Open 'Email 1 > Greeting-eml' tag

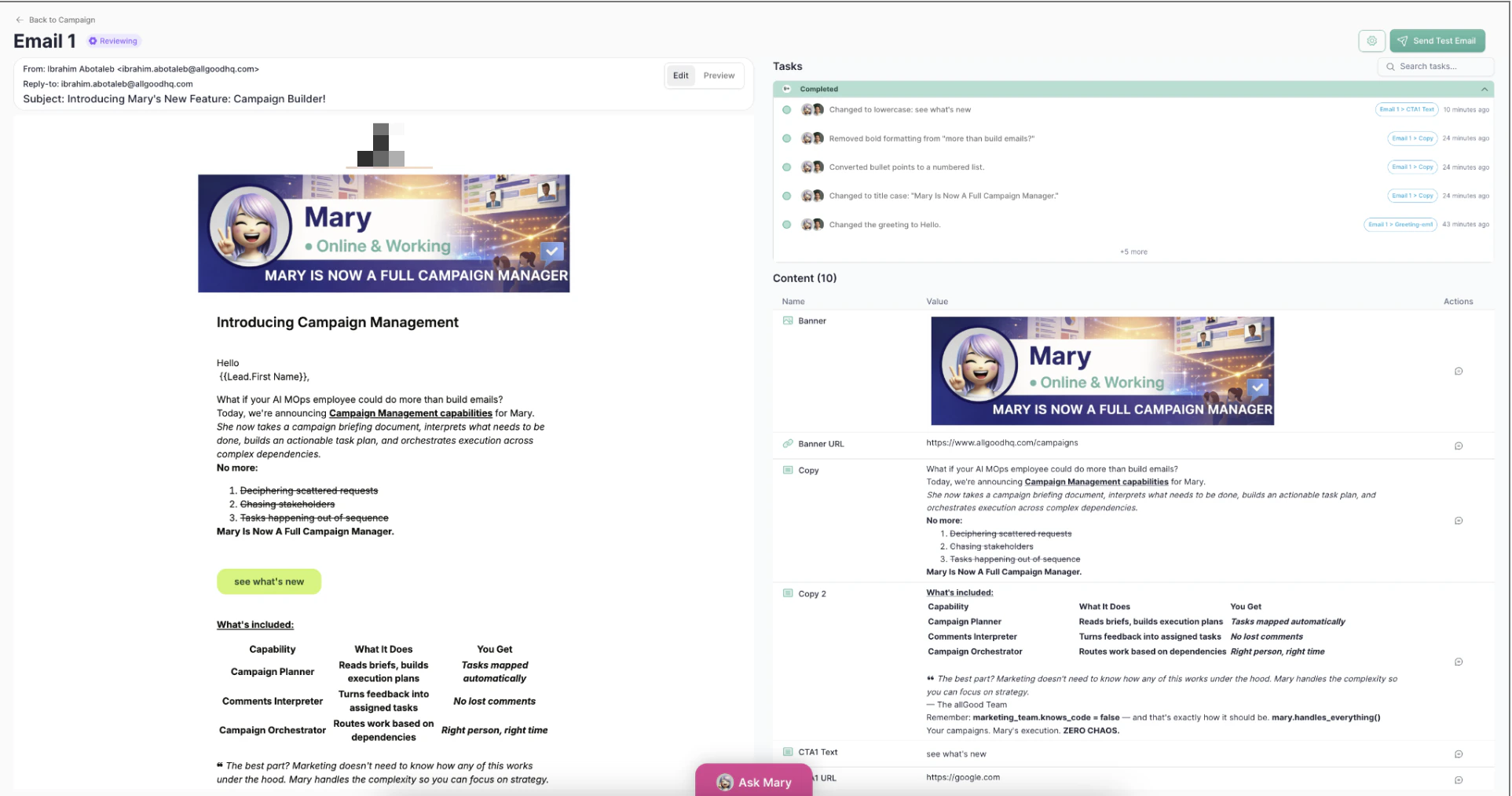pyautogui.click(x=1400, y=224)
